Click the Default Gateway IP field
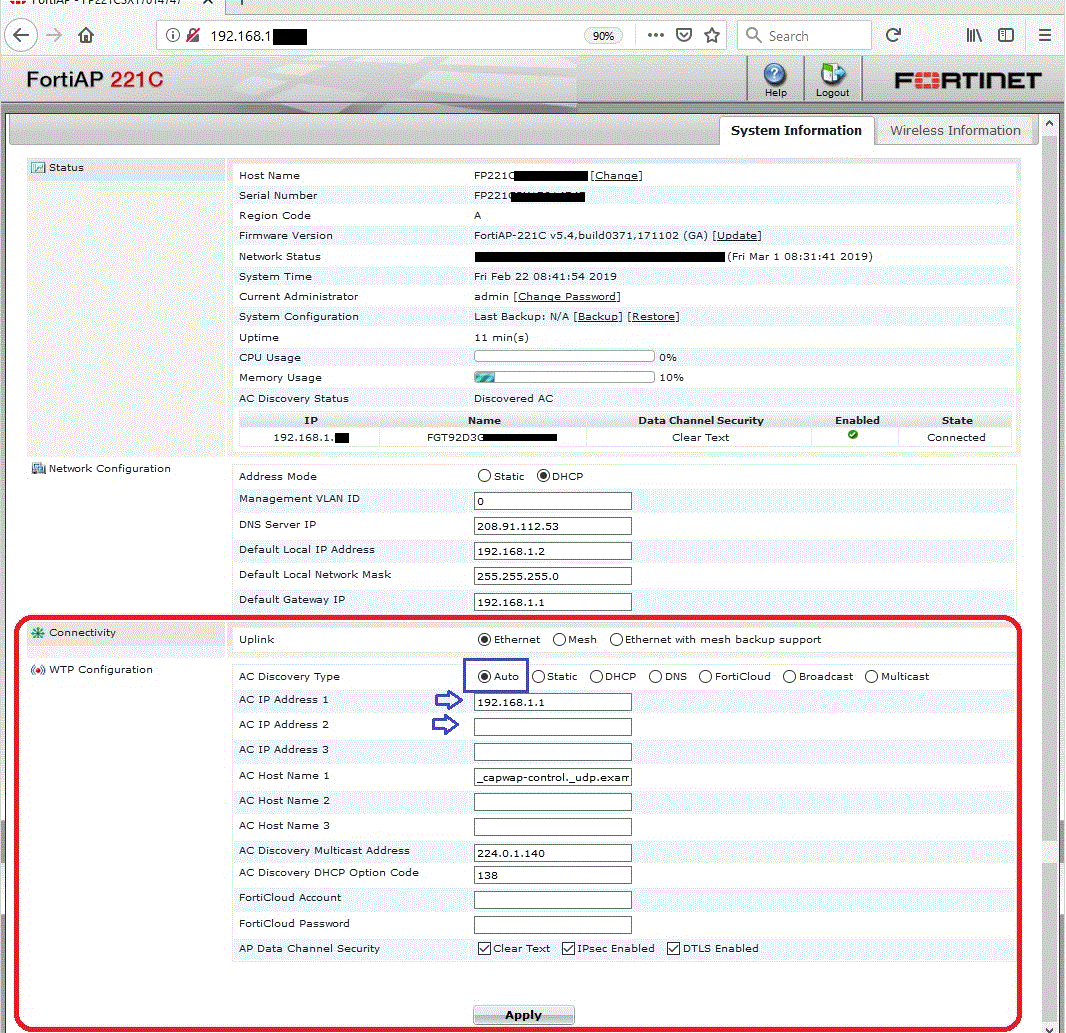 pyautogui.click(x=553, y=602)
